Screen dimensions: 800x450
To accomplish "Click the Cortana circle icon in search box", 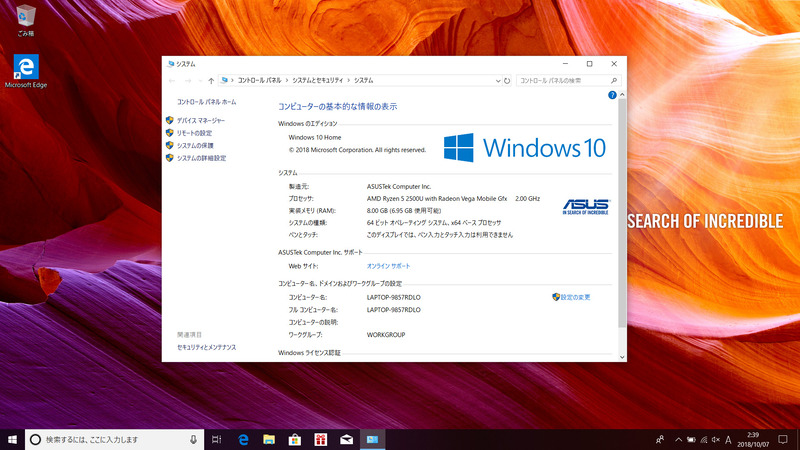I will coord(35,439).
